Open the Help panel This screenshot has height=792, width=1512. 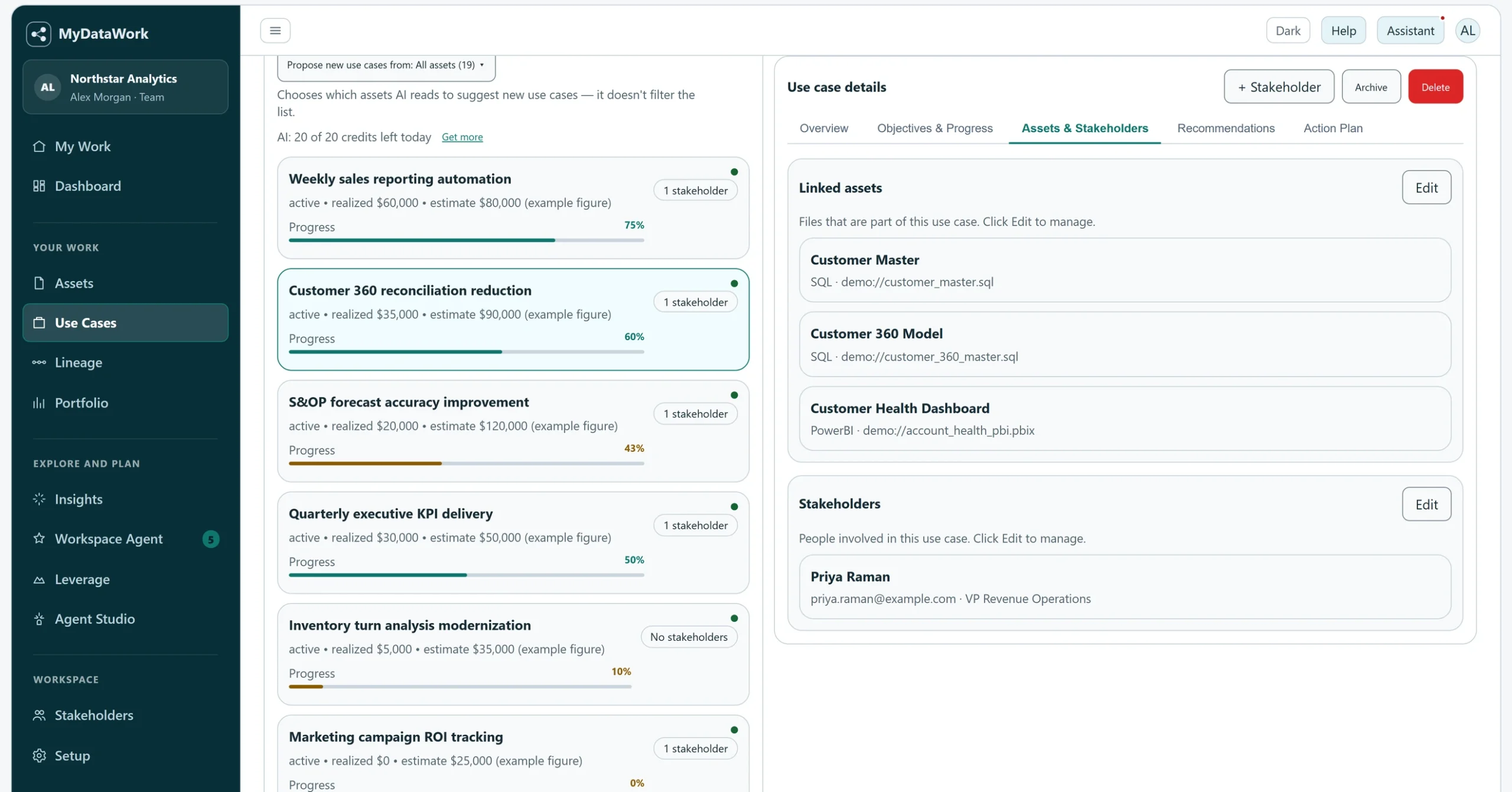pos(1343,30)
